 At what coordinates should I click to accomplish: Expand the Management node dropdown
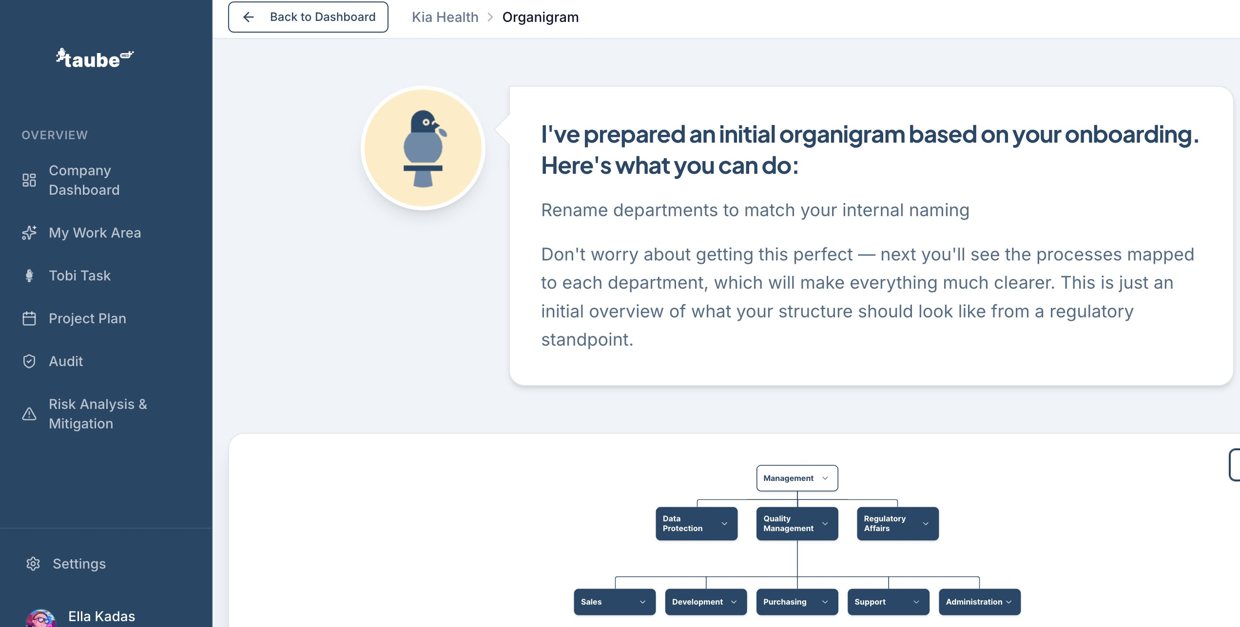tap(825, 478)
